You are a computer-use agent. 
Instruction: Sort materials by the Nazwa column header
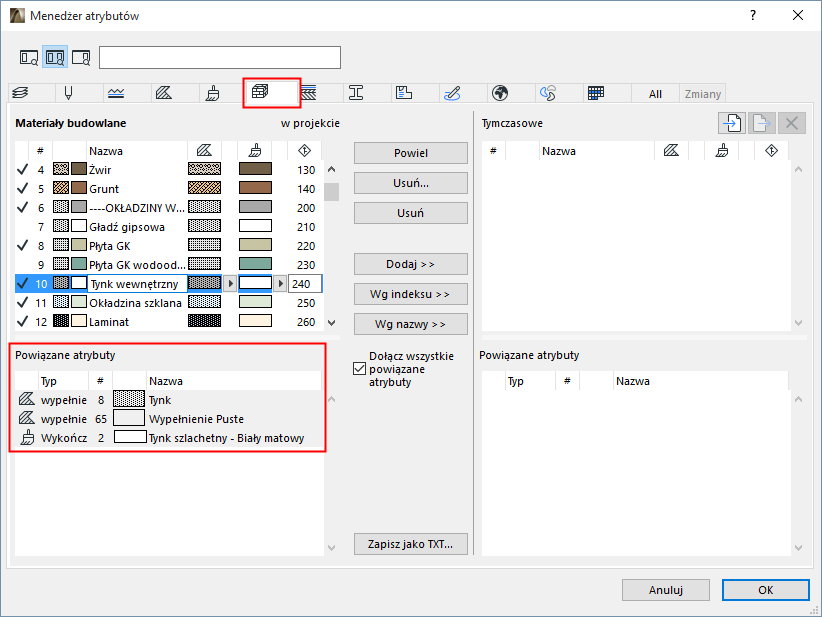136,151
